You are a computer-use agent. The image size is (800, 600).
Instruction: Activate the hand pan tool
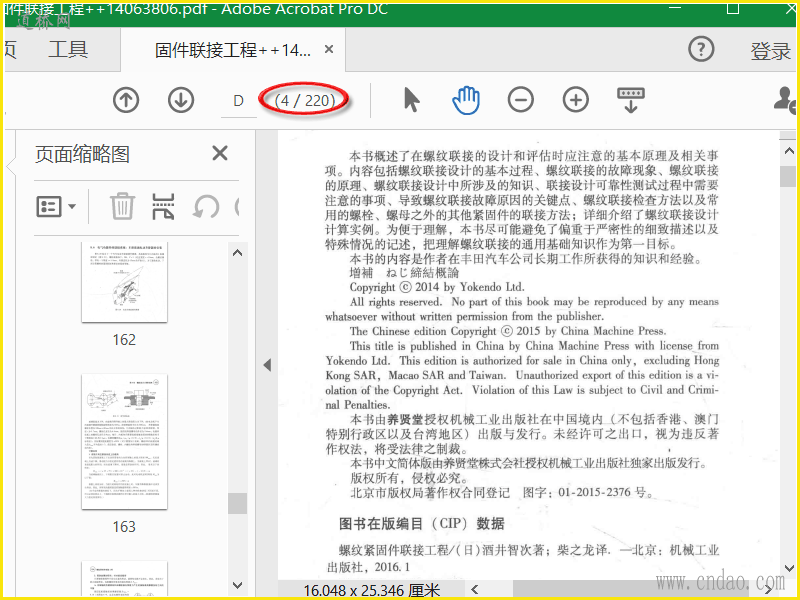(x=466, y=100)
